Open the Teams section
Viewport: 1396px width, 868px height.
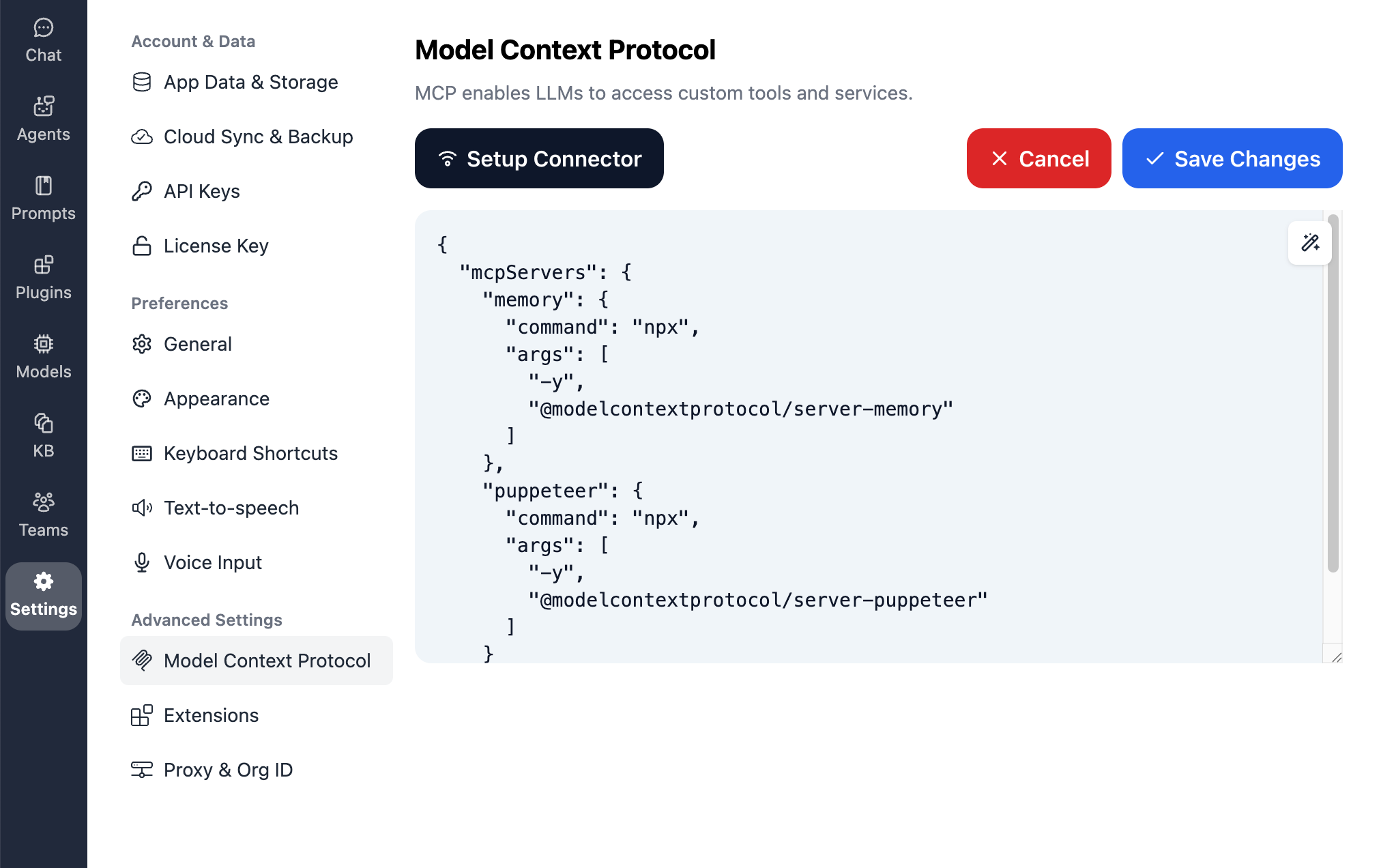[x=43, y=513]
